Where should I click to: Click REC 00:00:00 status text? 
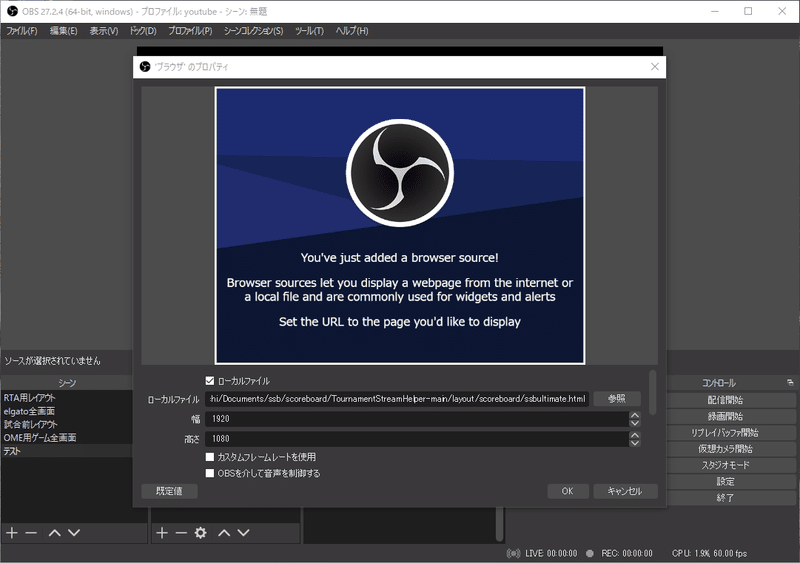point(627,553)
